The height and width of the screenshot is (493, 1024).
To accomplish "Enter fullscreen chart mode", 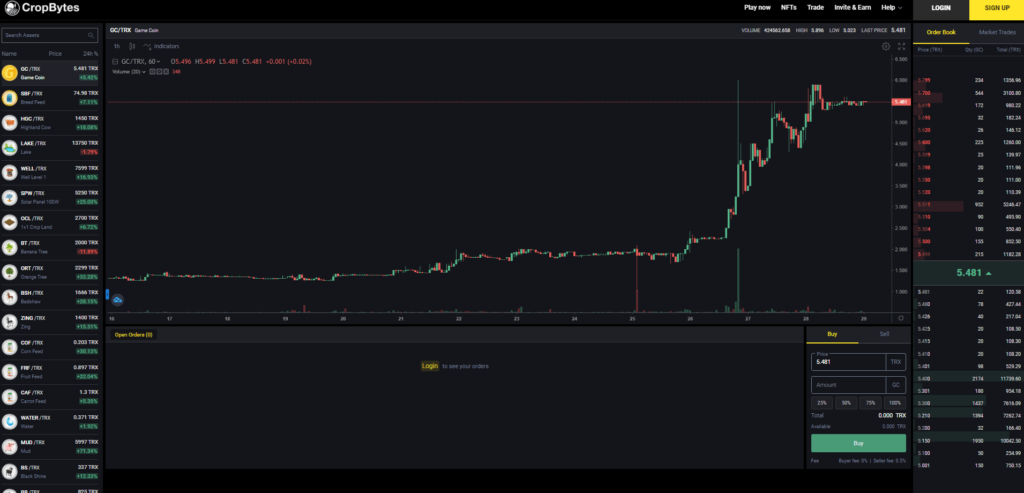I will click(x=902, y=46).
